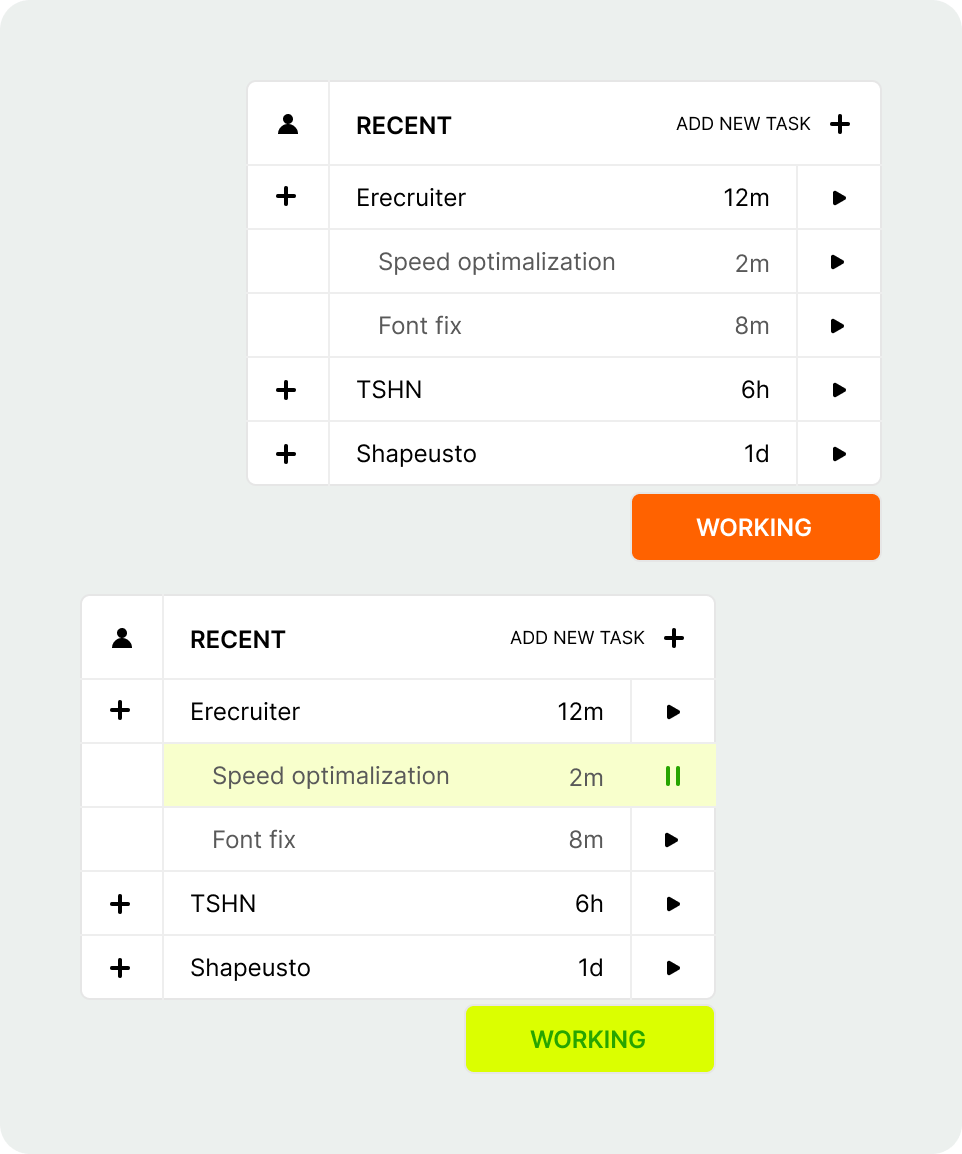
Task: Select the RECENT heading in top panel
Action: (x=404, y=126)
